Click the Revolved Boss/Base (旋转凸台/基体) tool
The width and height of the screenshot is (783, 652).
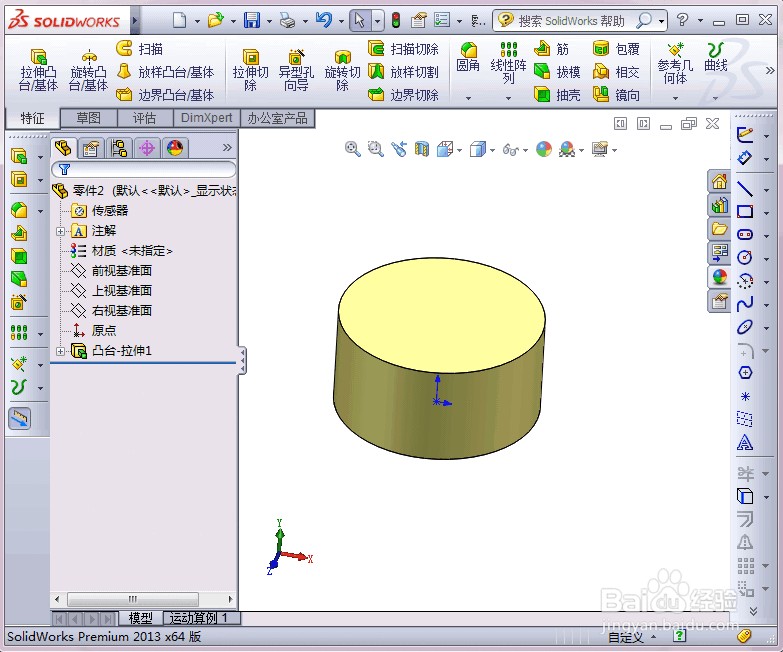pos(88,70)
